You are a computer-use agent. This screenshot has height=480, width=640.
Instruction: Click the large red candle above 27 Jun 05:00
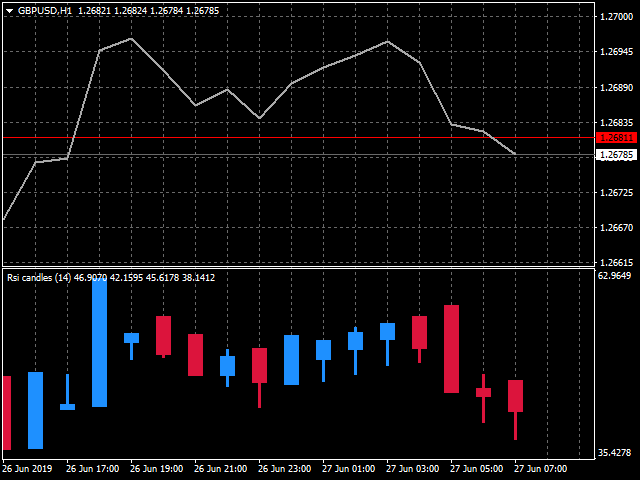point(451,348)
